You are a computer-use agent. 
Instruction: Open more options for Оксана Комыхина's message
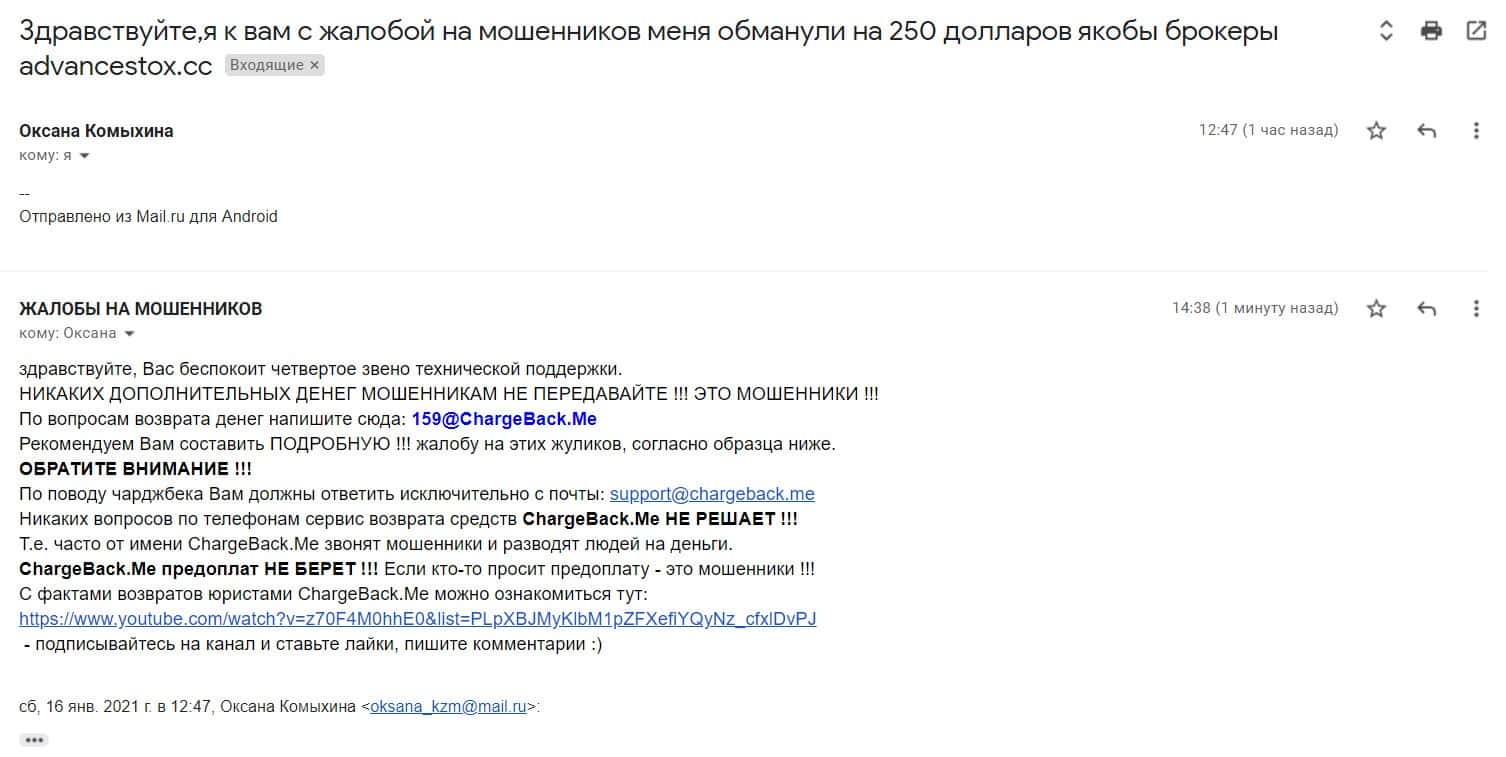tap(1476, 130)
